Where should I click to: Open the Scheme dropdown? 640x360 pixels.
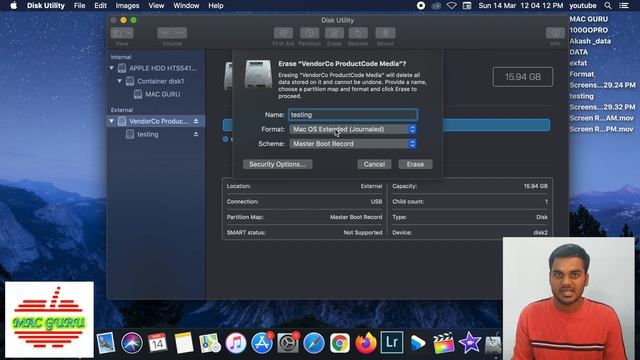click(x=353, y=144)
